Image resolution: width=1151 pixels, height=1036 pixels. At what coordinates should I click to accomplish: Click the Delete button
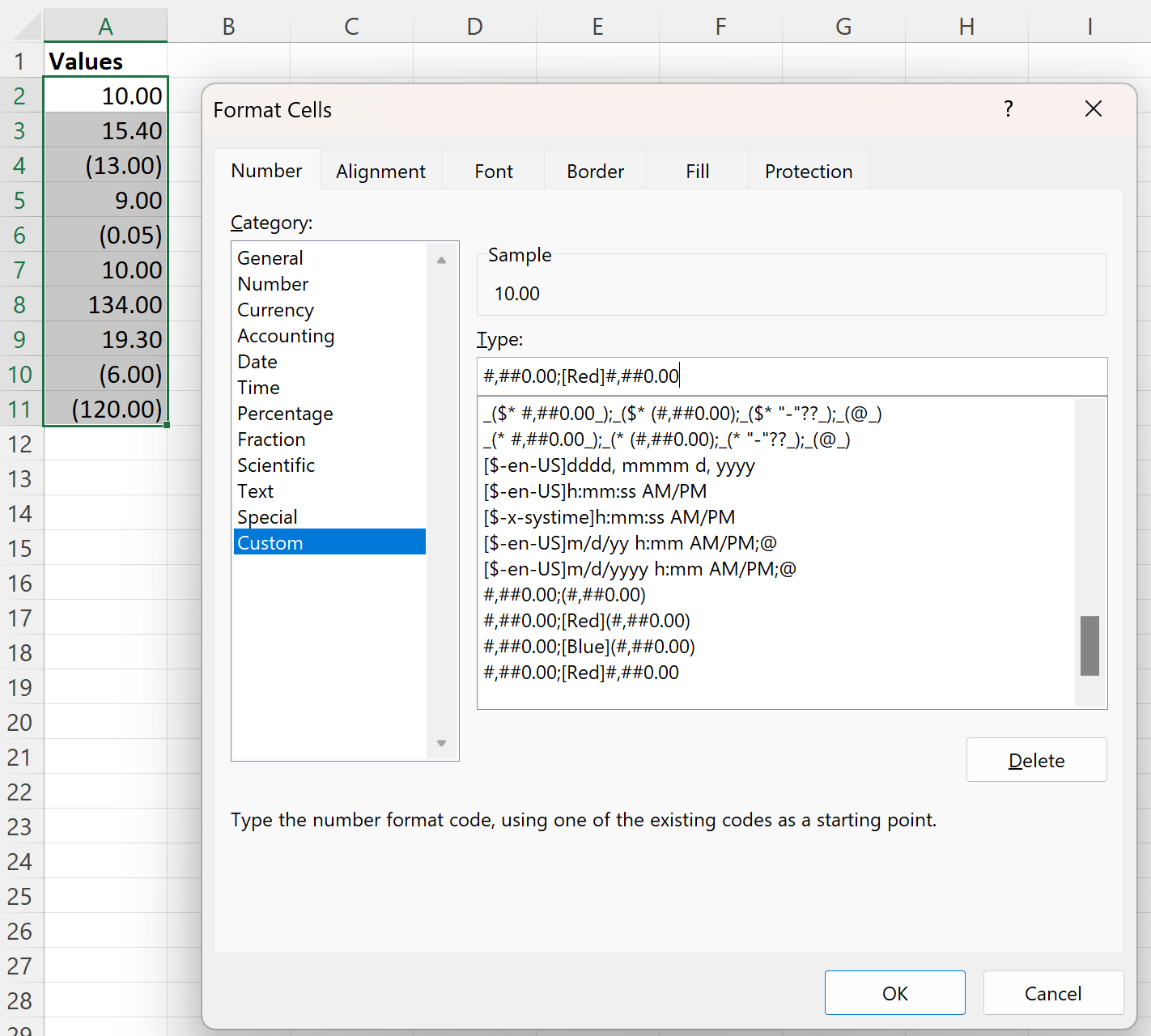point(1036,760)
